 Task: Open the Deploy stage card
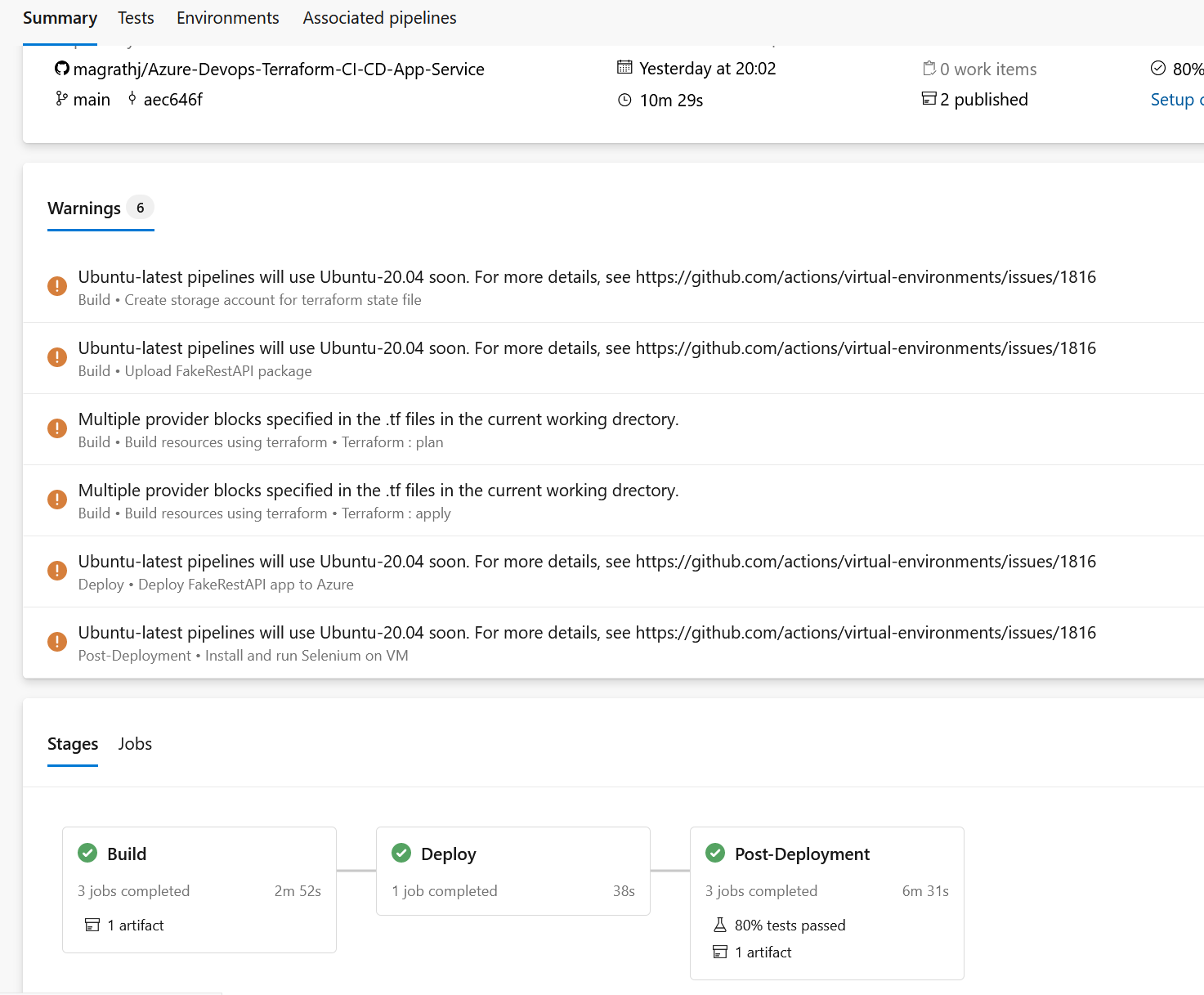pyautogui.click(x=513, y=871)
